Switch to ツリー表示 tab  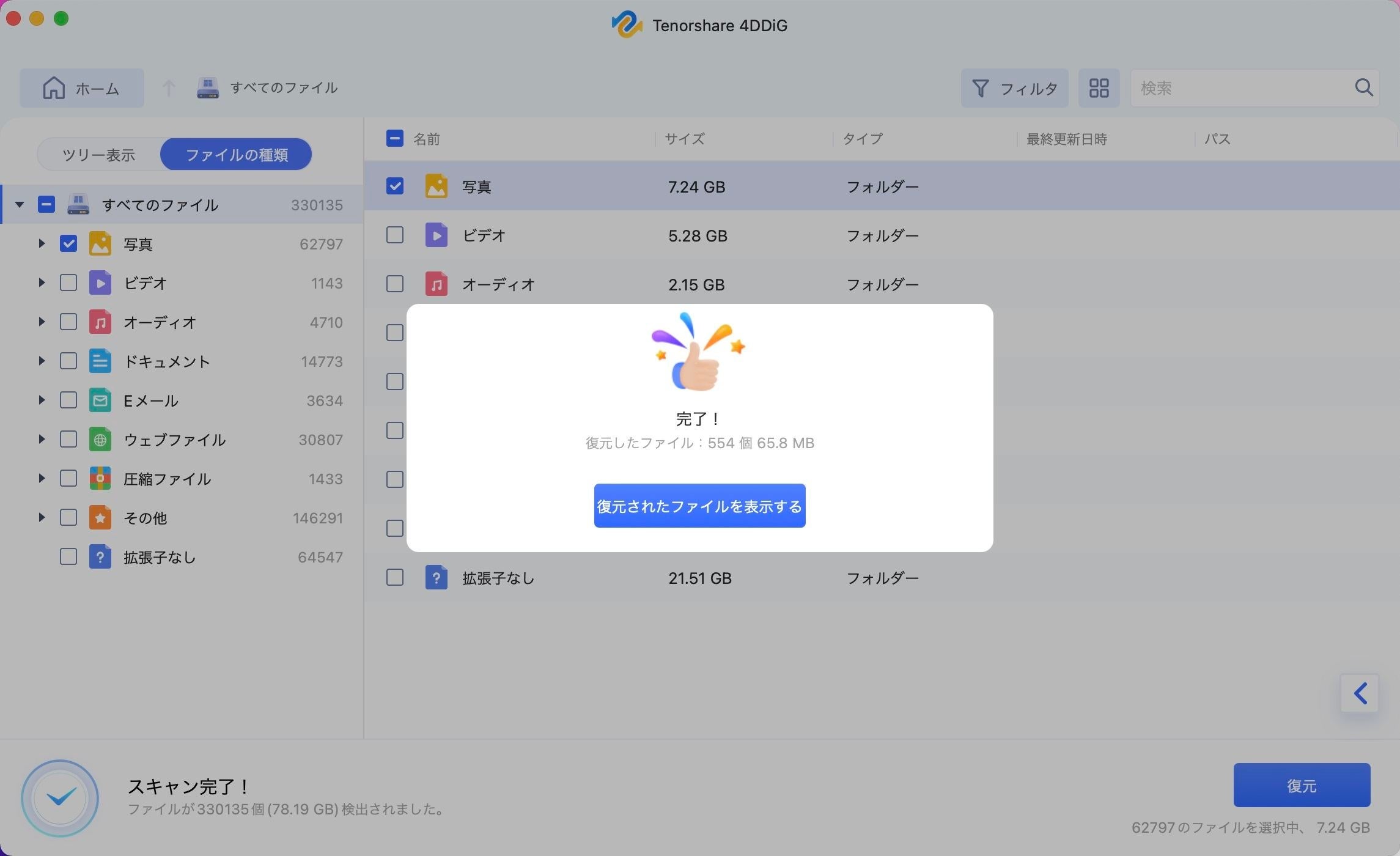click(99, 155)
